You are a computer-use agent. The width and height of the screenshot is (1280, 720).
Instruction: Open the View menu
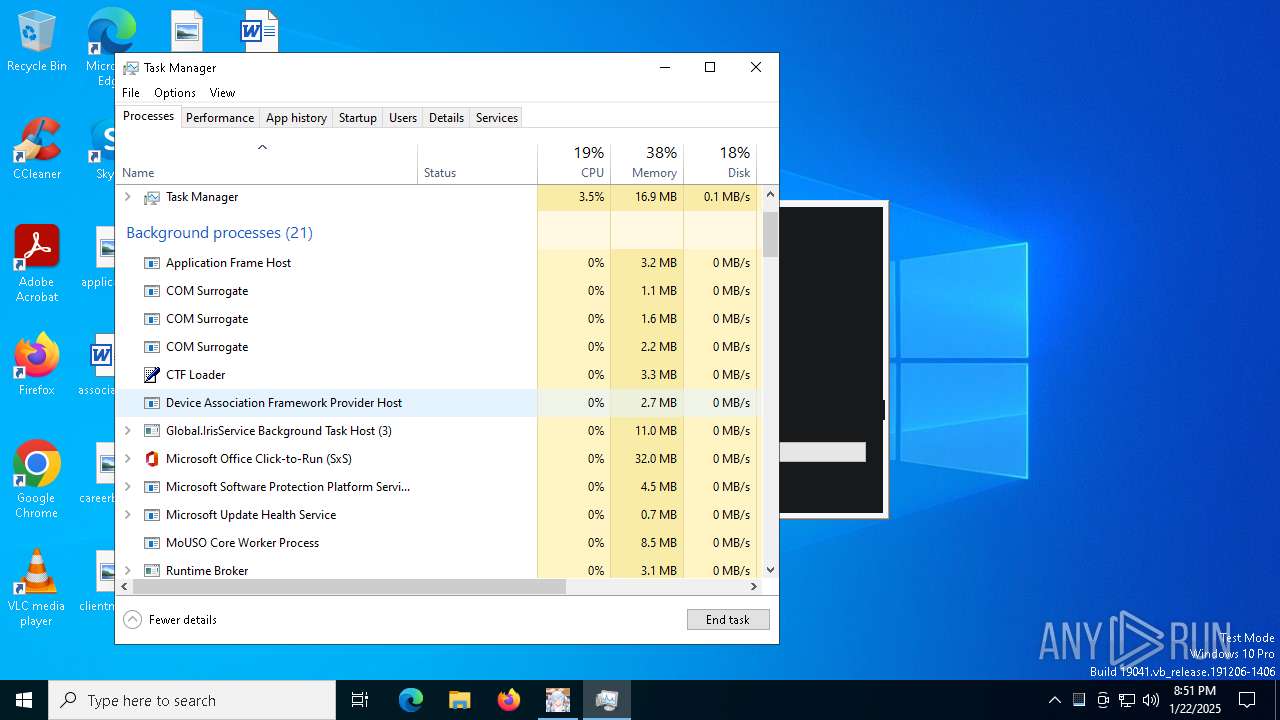coord(222,93)
